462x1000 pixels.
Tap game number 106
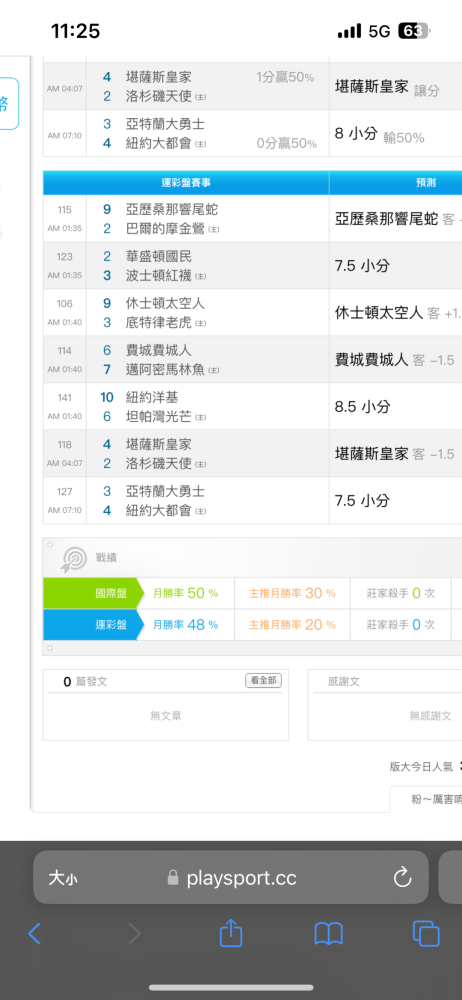(64, 304)
